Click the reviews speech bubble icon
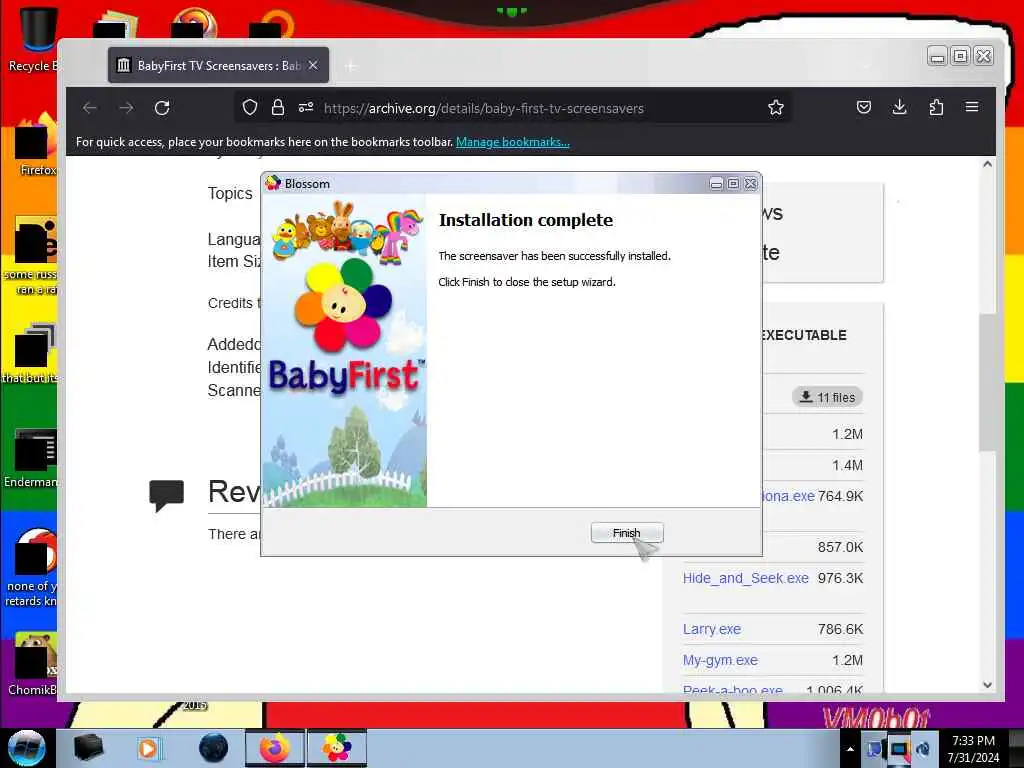Viewport: 1024px width, 768px height. click(167, 495)
